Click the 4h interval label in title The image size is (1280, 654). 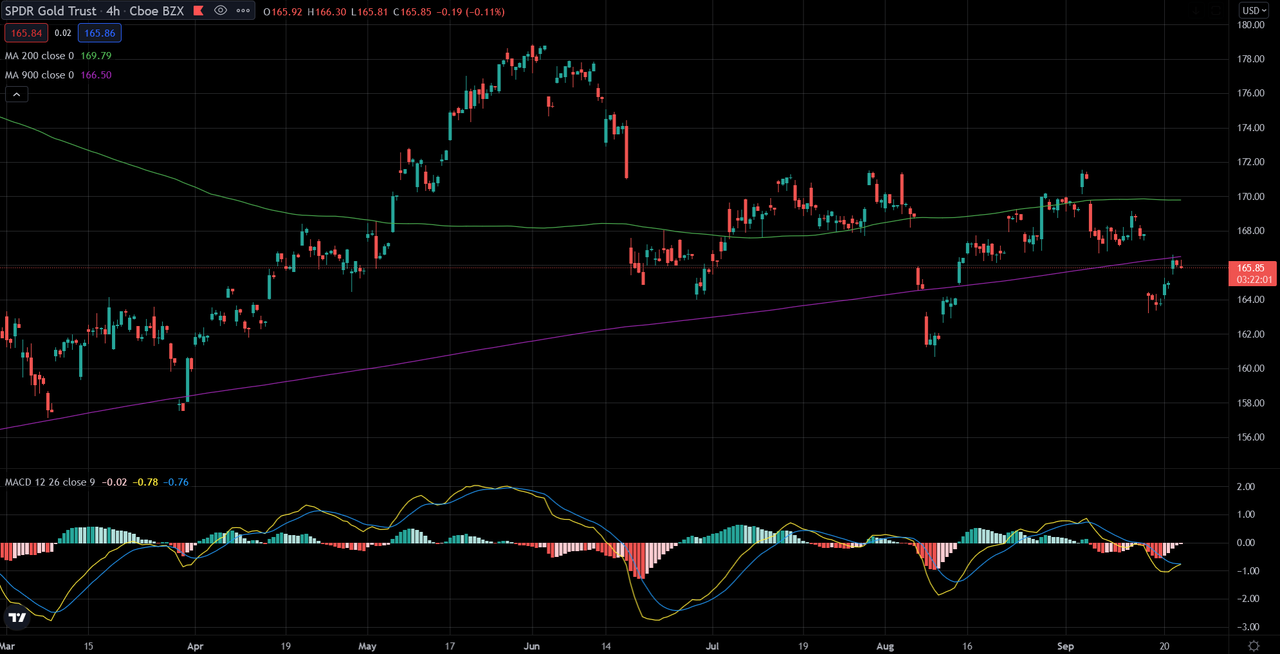(115, 11)
